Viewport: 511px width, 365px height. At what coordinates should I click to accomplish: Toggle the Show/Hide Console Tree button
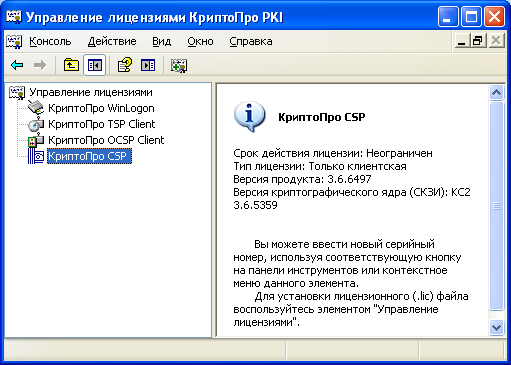(95, 65)
